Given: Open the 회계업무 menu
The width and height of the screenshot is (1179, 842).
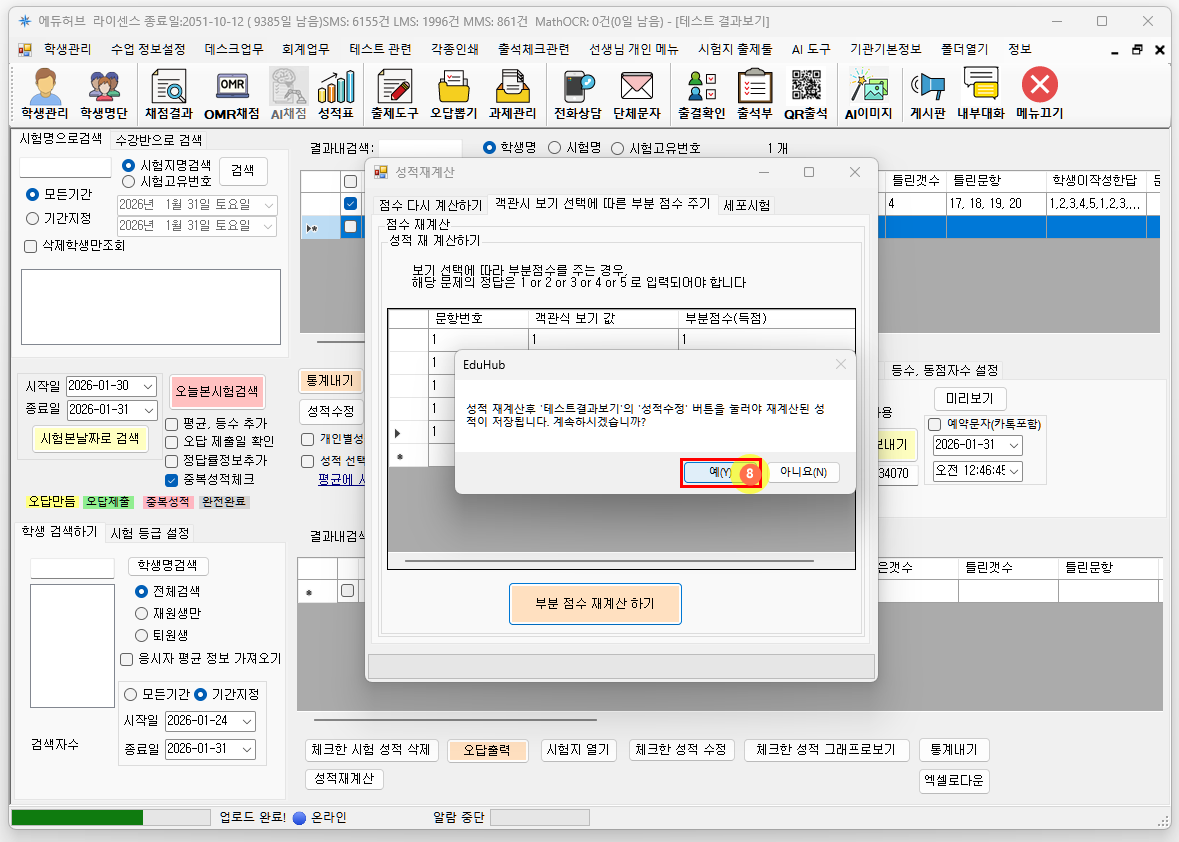Looking at the screenshot, I should tap(306, 49).
